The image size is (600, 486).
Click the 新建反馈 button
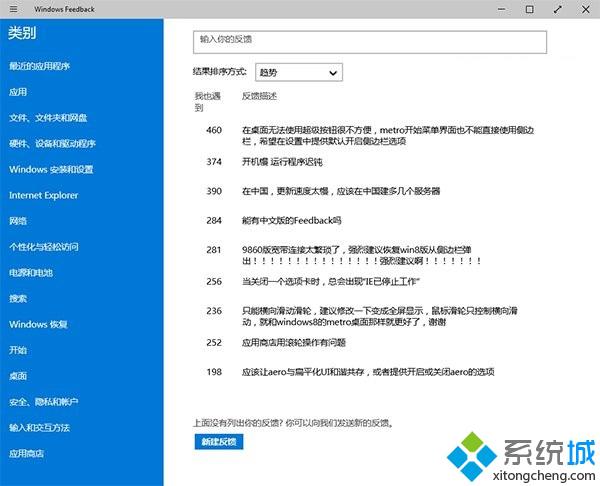pyautogui.click(x=219, y=442)
